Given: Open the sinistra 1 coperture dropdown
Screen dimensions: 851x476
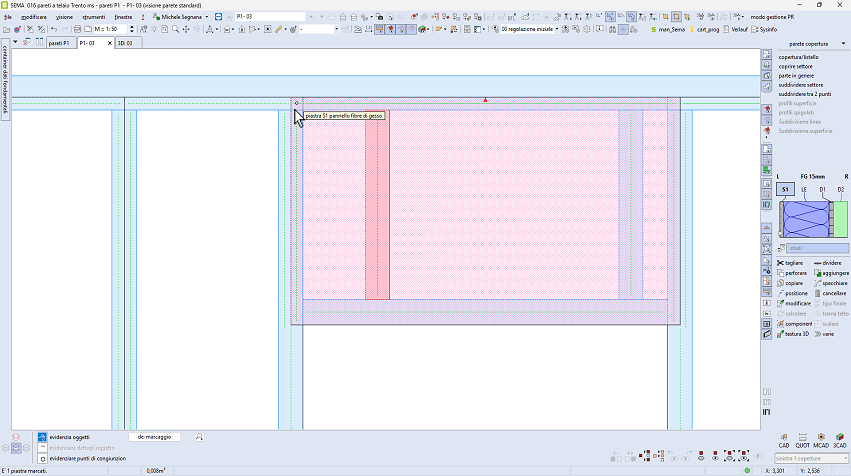Looking at the screenshot, I should 812,457.
